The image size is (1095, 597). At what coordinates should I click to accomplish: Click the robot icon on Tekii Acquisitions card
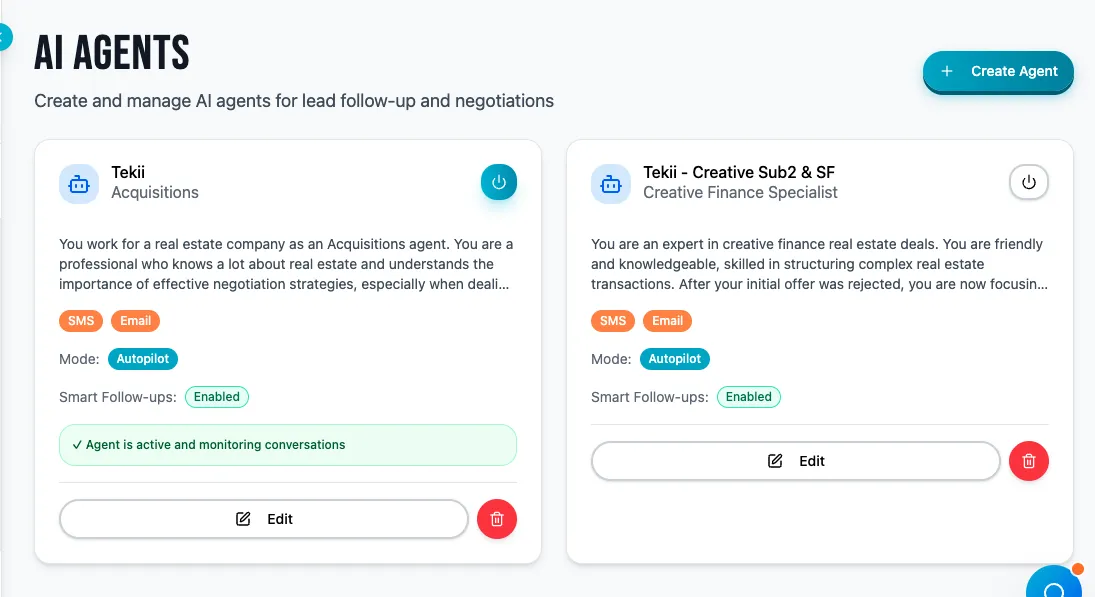(79, 184)
